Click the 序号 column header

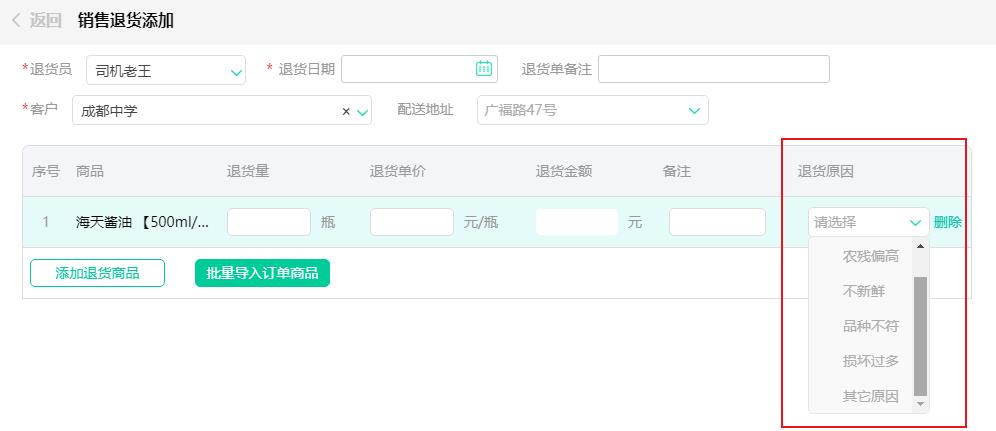[46, 171]
